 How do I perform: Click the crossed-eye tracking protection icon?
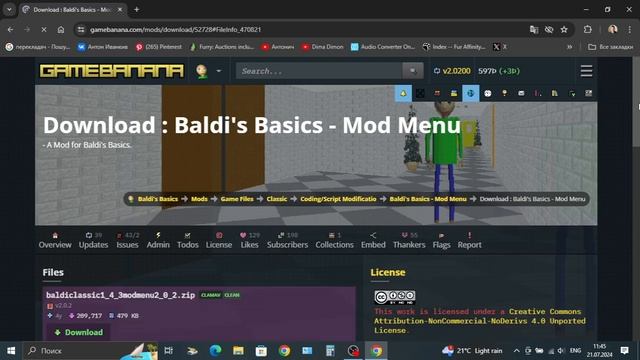(549, 29)
